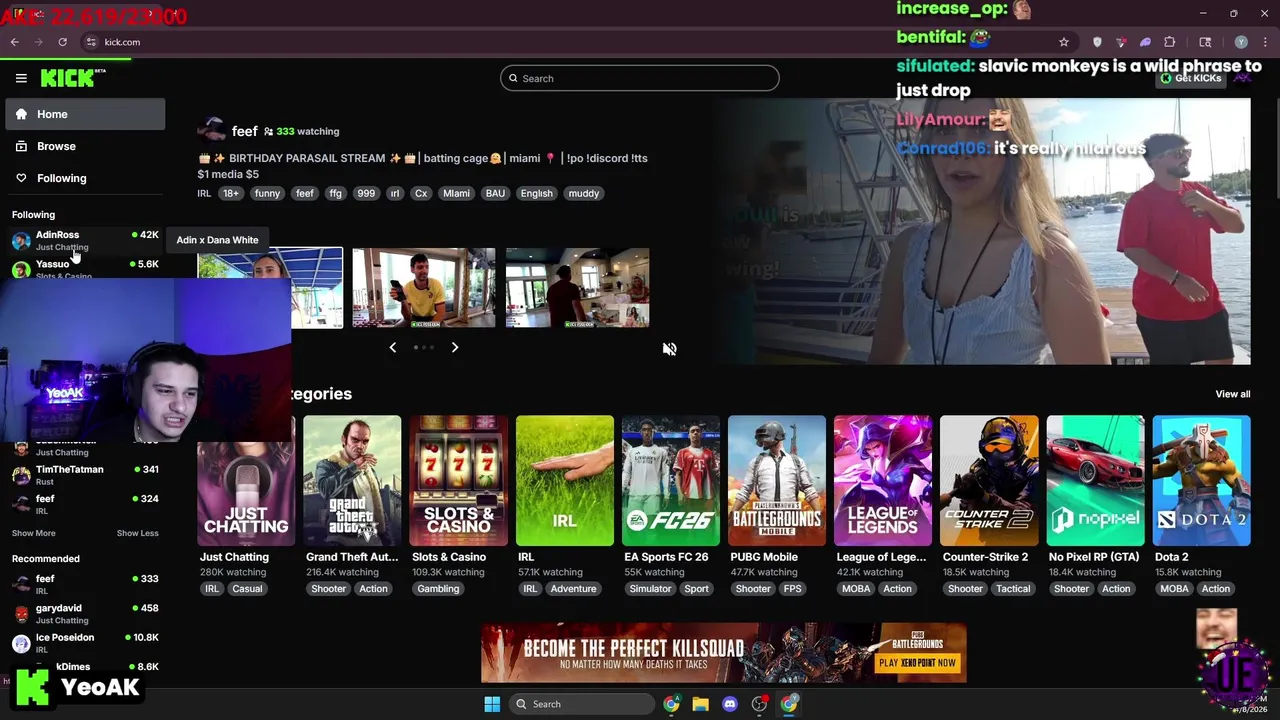Open the League of Legends category card
1280x720 pixels.
883,481
